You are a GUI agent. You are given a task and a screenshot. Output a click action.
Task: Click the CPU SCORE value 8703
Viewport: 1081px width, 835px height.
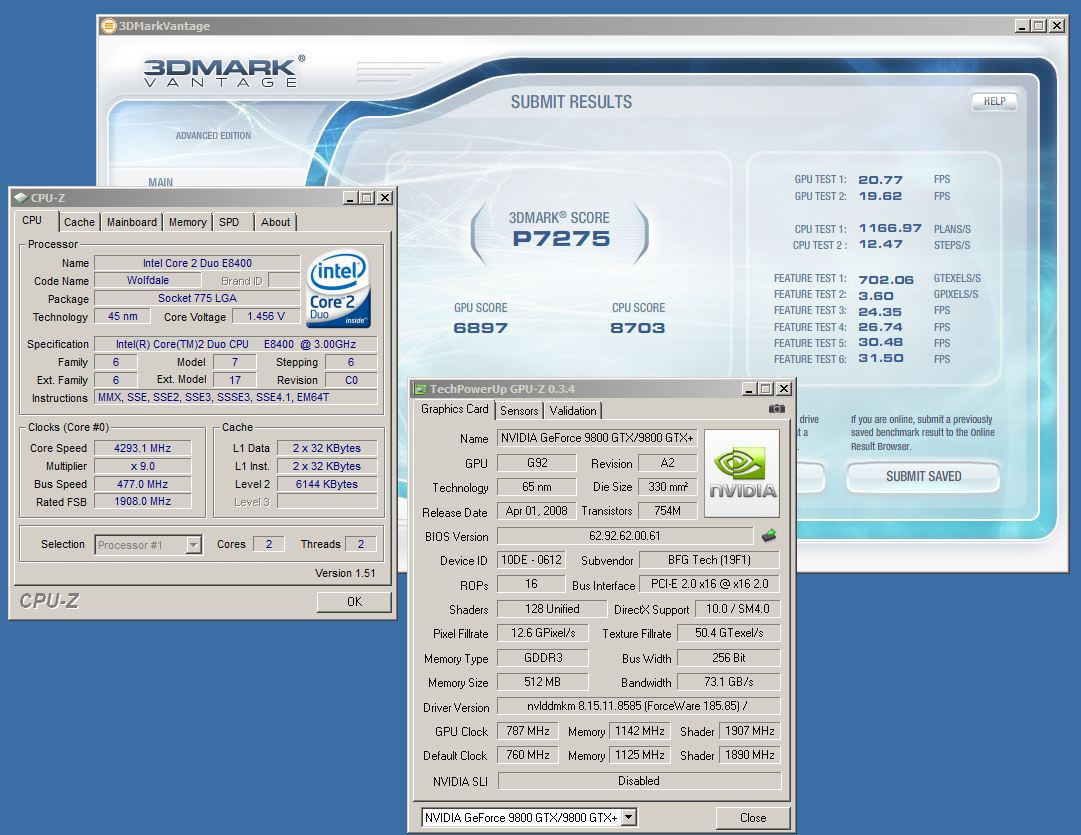tap(638, 328)
